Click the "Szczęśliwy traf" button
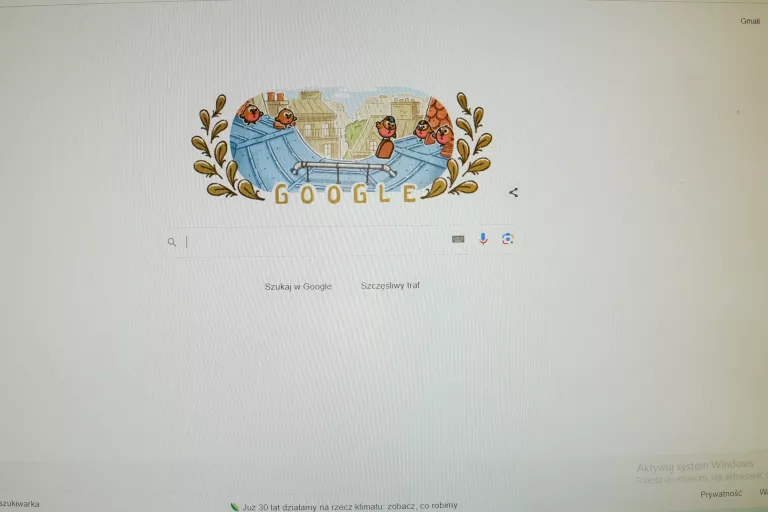The width and height of the screenshot is (768, 512). 390,286
